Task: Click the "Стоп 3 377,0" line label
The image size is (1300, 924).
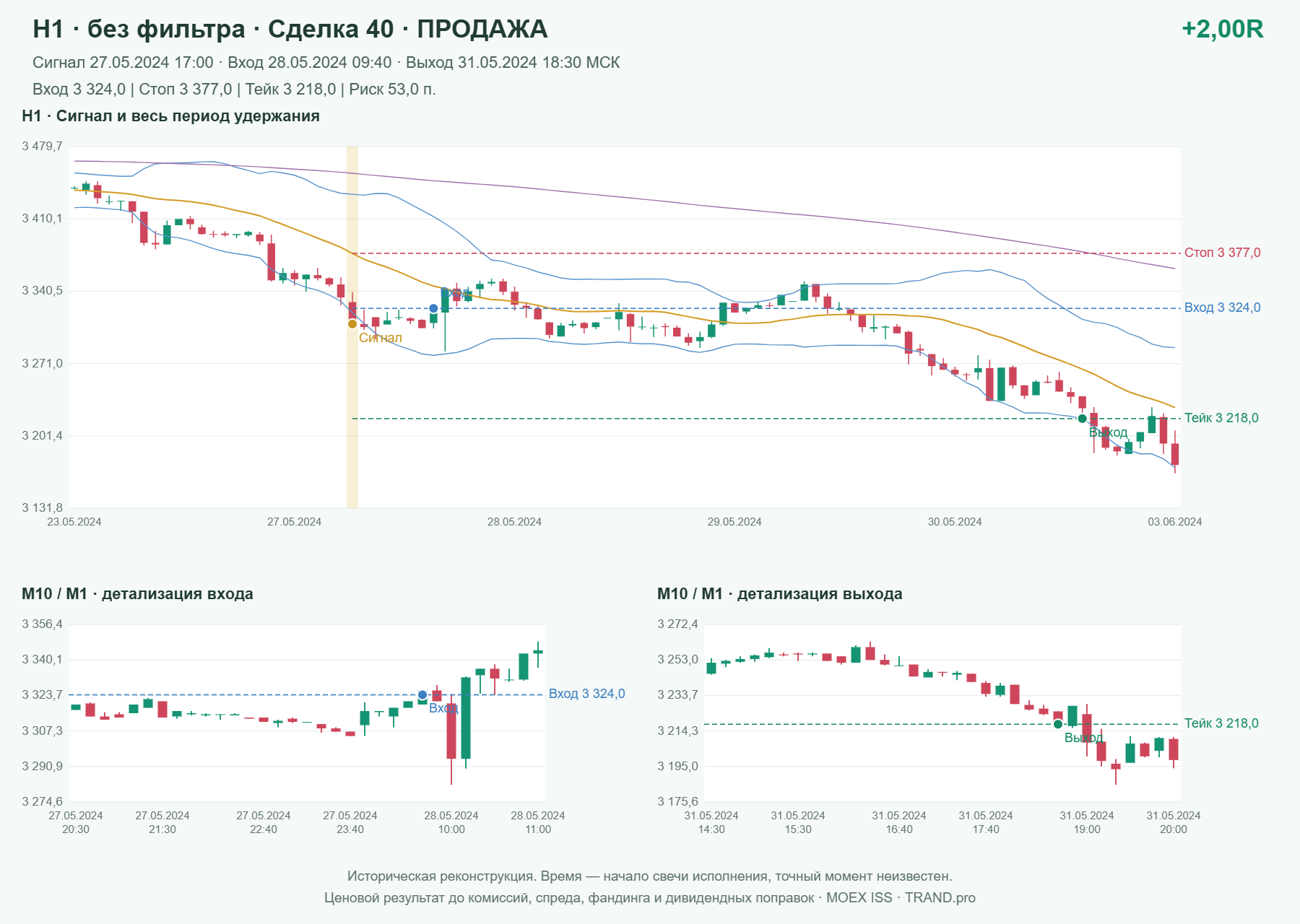Action: tap(1223, 253)
